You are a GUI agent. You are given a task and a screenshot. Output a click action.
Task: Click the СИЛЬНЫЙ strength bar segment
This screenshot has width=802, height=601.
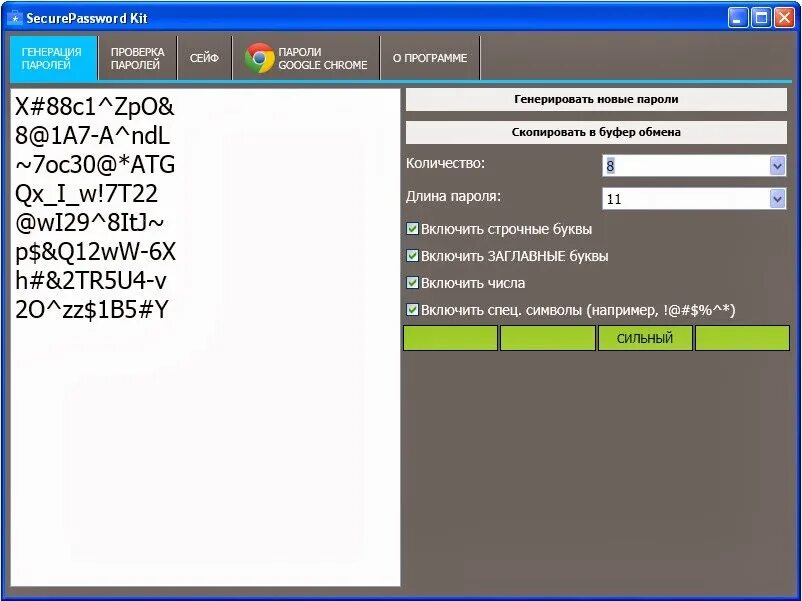[645, 339]
